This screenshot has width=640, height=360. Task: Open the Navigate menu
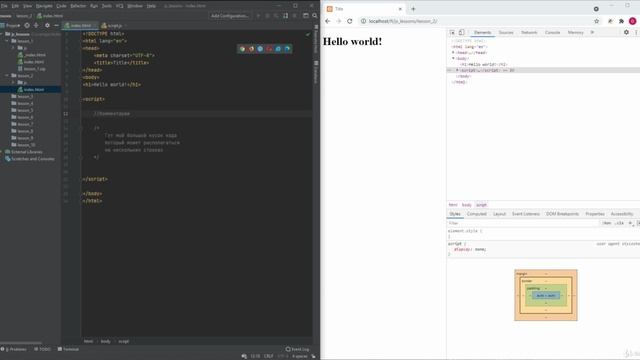44,6
